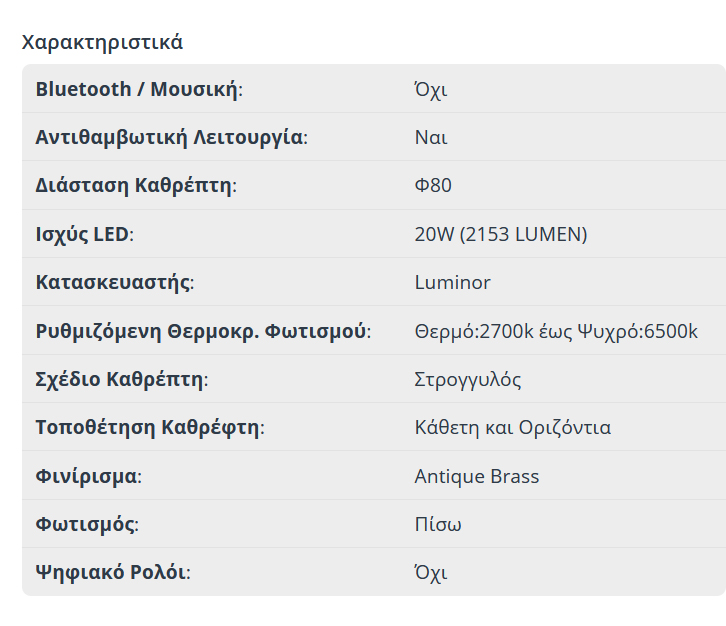
Task: Click the Διάσταση Καθρέπτη label
Action: point(136,185)
